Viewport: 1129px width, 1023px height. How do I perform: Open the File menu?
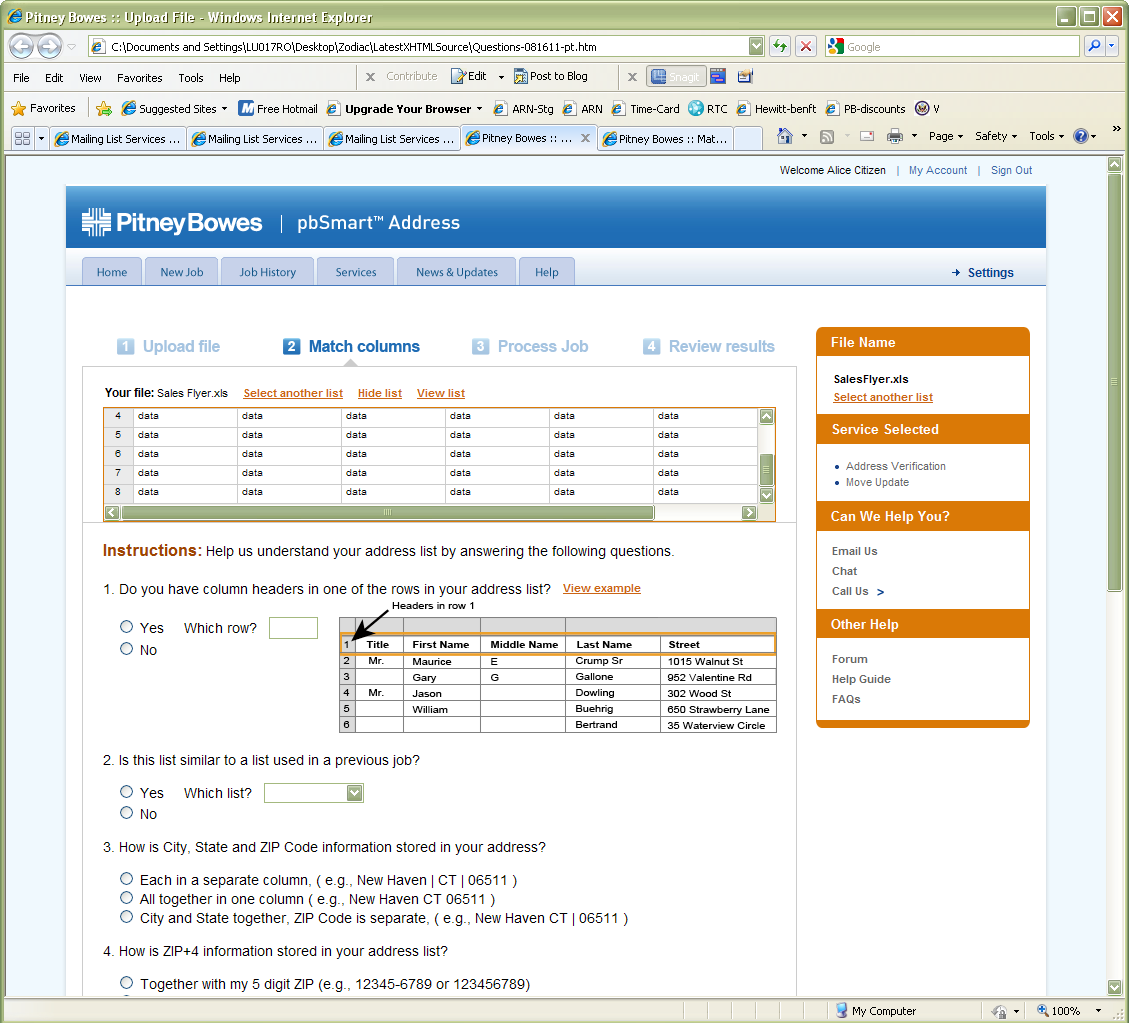pos(22,78)
